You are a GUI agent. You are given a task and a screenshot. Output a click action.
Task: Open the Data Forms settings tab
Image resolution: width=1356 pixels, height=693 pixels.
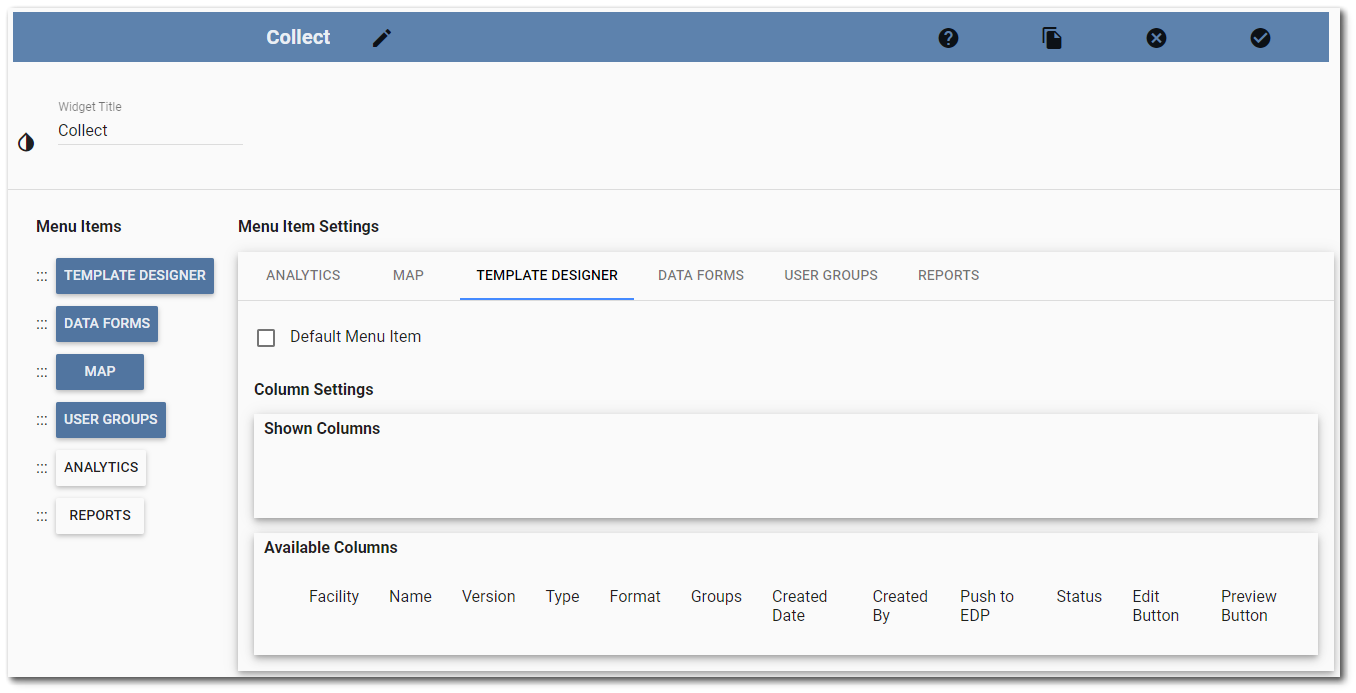pos(700,275)
